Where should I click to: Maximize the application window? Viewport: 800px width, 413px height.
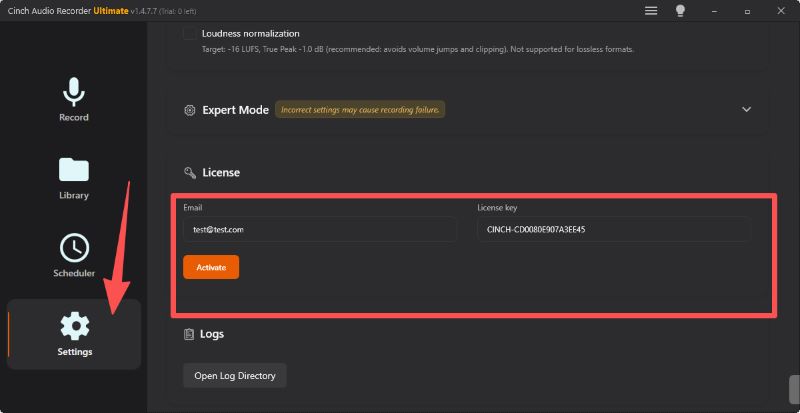[747, 10]
